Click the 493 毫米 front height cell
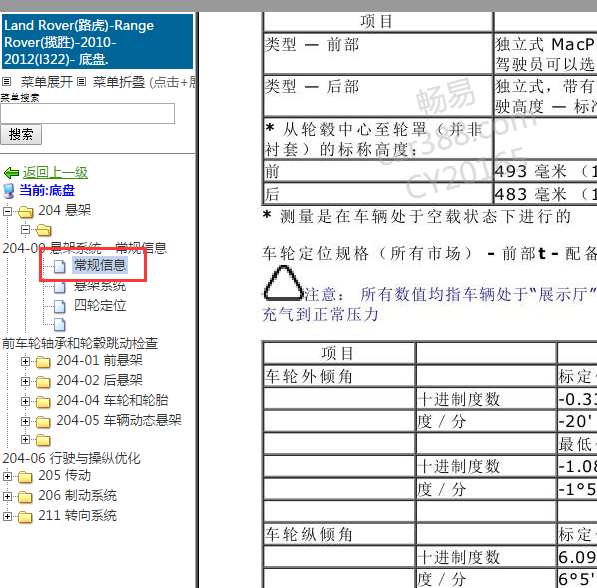The width and height of the screenshot is (597, 588). coord(545,171)
